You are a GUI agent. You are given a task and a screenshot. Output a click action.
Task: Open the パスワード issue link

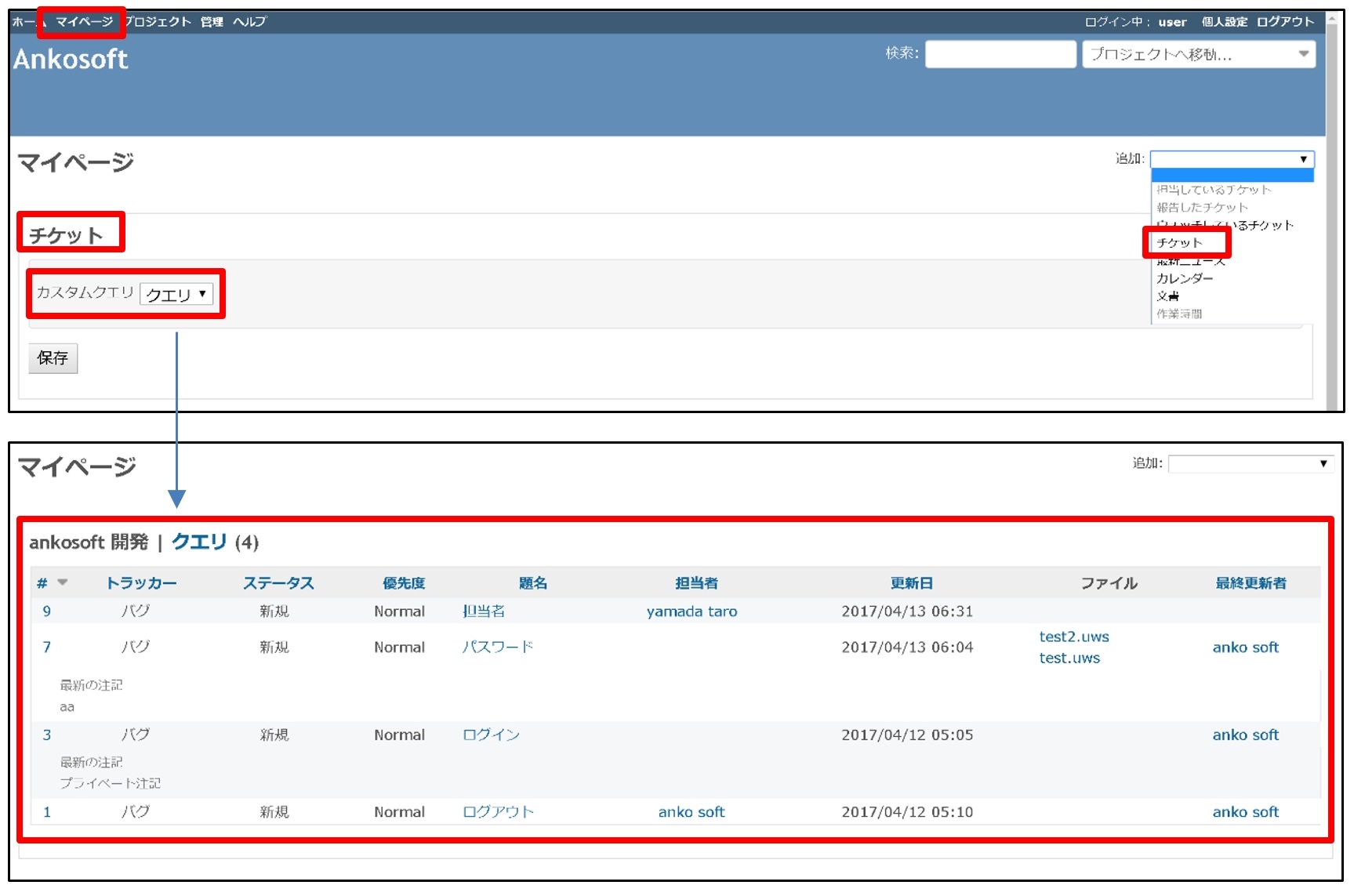pyautogui.click(x=498, y=647)
